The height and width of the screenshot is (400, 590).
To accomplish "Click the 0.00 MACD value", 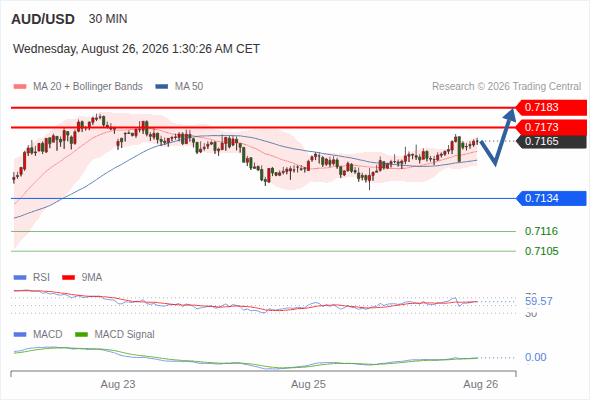I will tap(536, 357).
